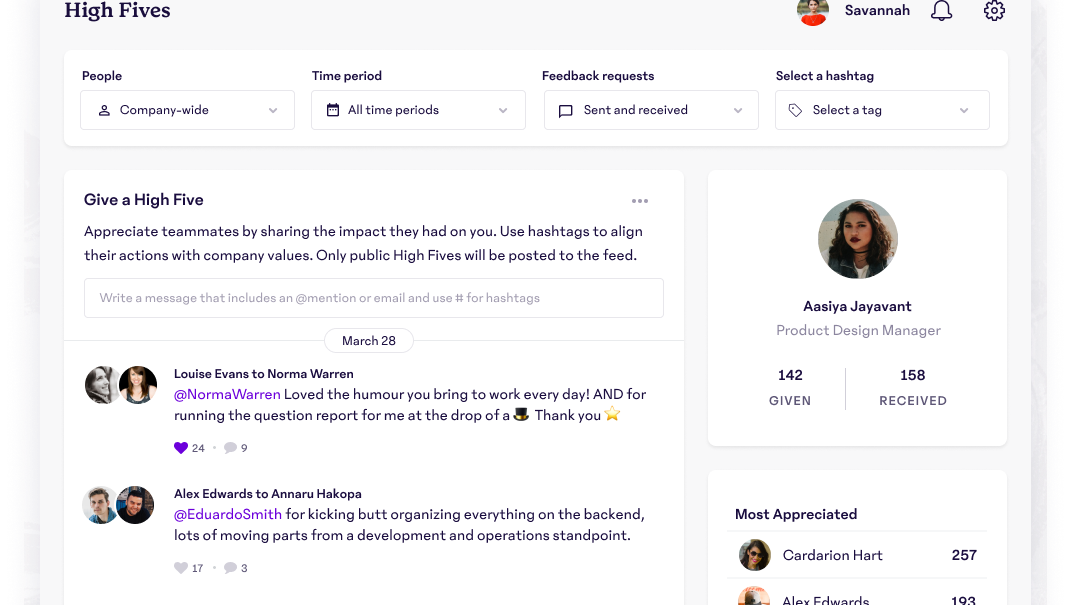The height and width of the screenshot is (605, 1074).
Task: Expand the Company-wide people dropdown
Action: (x=188, y=110)
